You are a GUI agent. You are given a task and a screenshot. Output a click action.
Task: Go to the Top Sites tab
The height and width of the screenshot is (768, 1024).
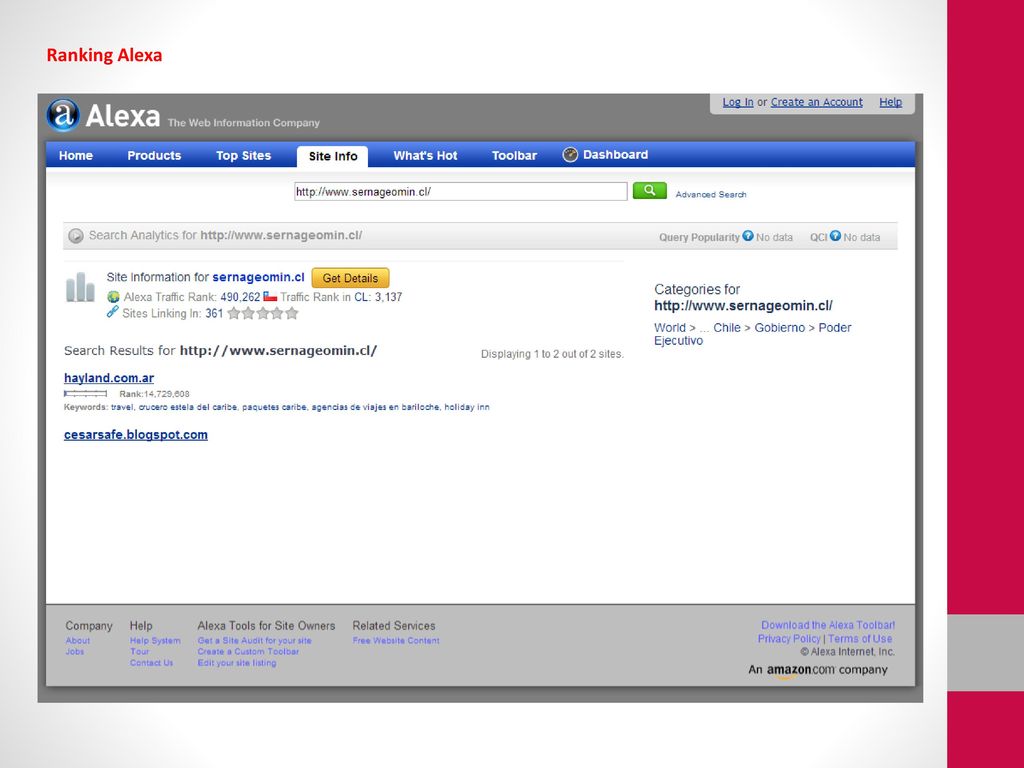[x=244, y=155]
